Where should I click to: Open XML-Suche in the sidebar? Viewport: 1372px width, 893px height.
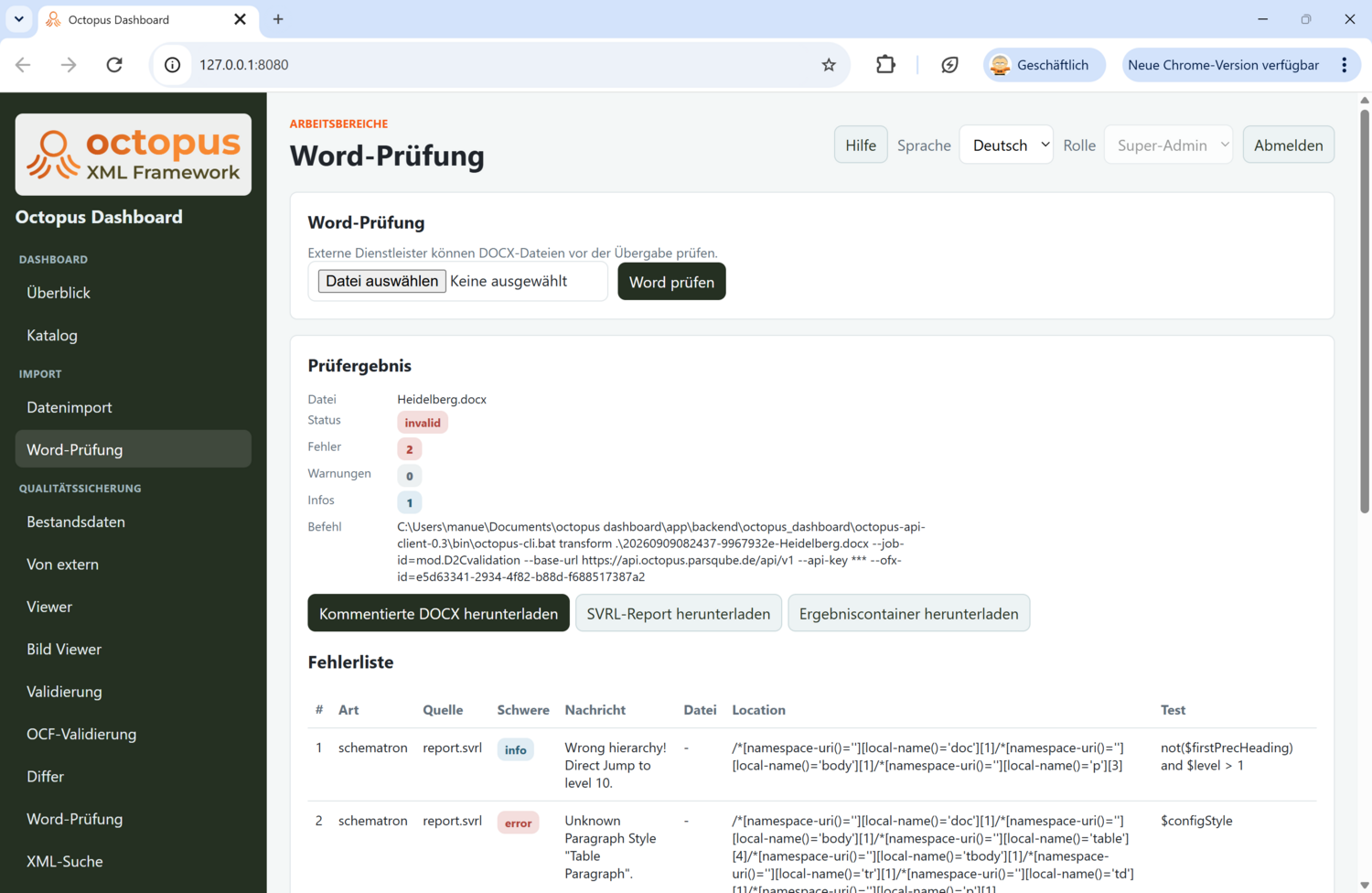tap(134, 861)
